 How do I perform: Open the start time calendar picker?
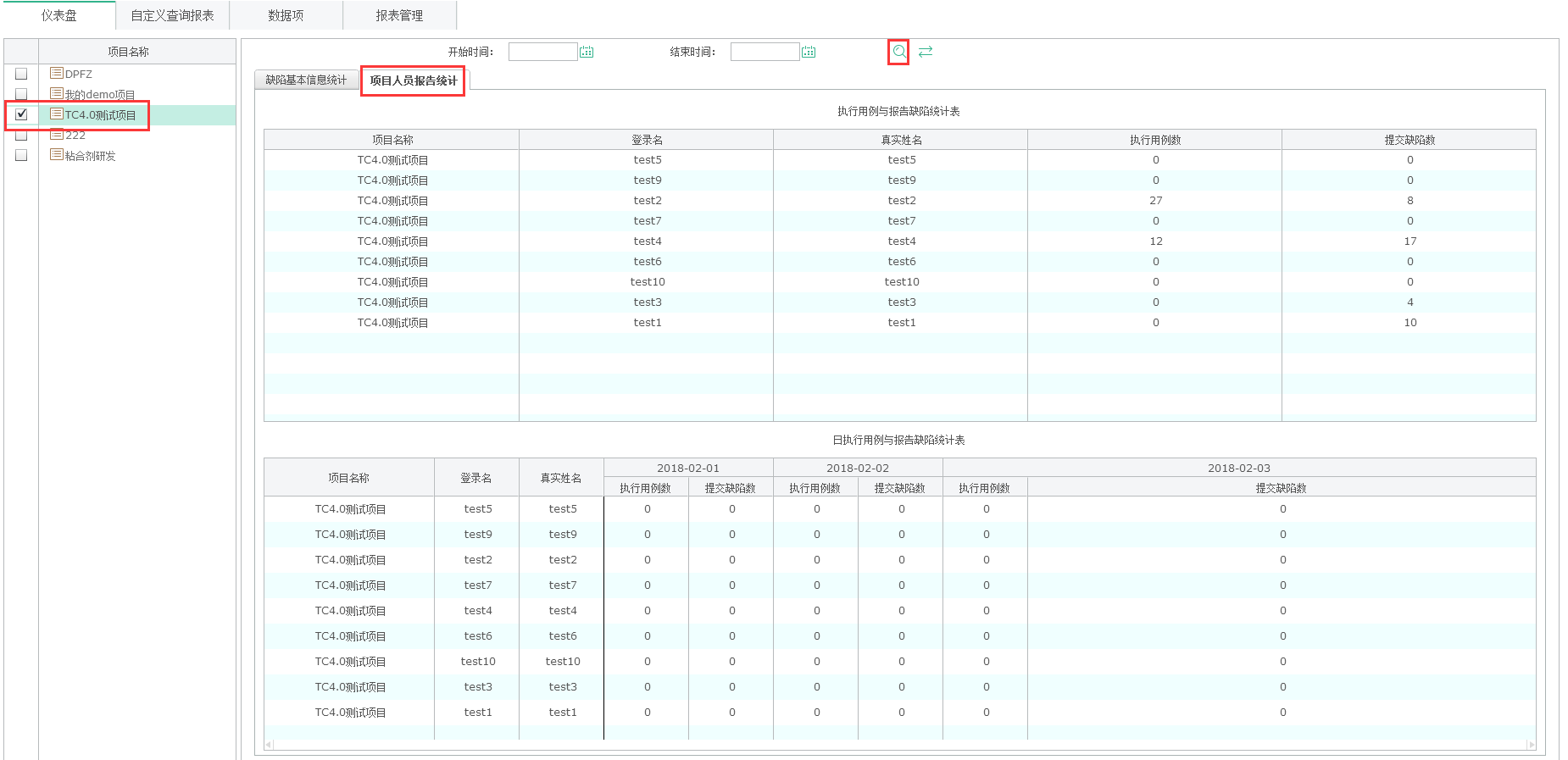[587, 52]
